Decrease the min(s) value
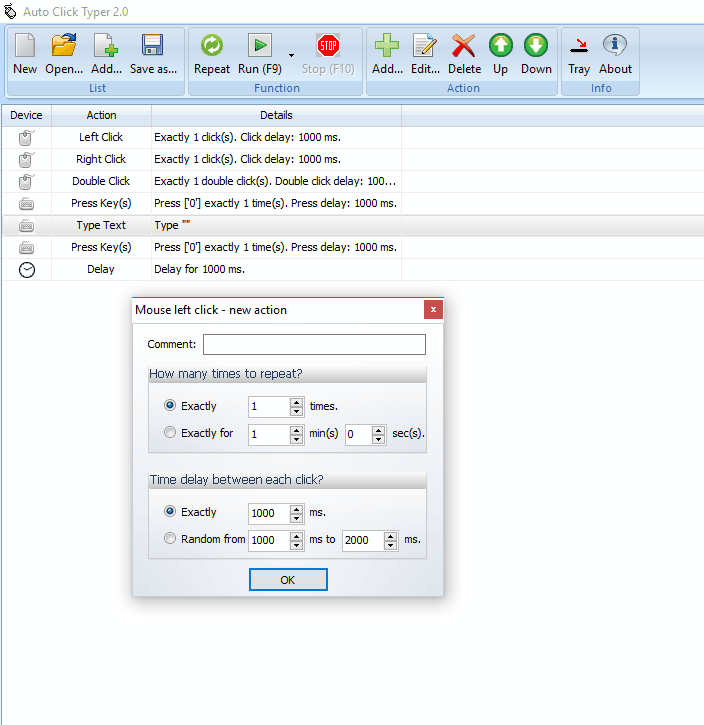Viewport: 704px width, 725px height. pyautogui.click(x=297, y=439)
